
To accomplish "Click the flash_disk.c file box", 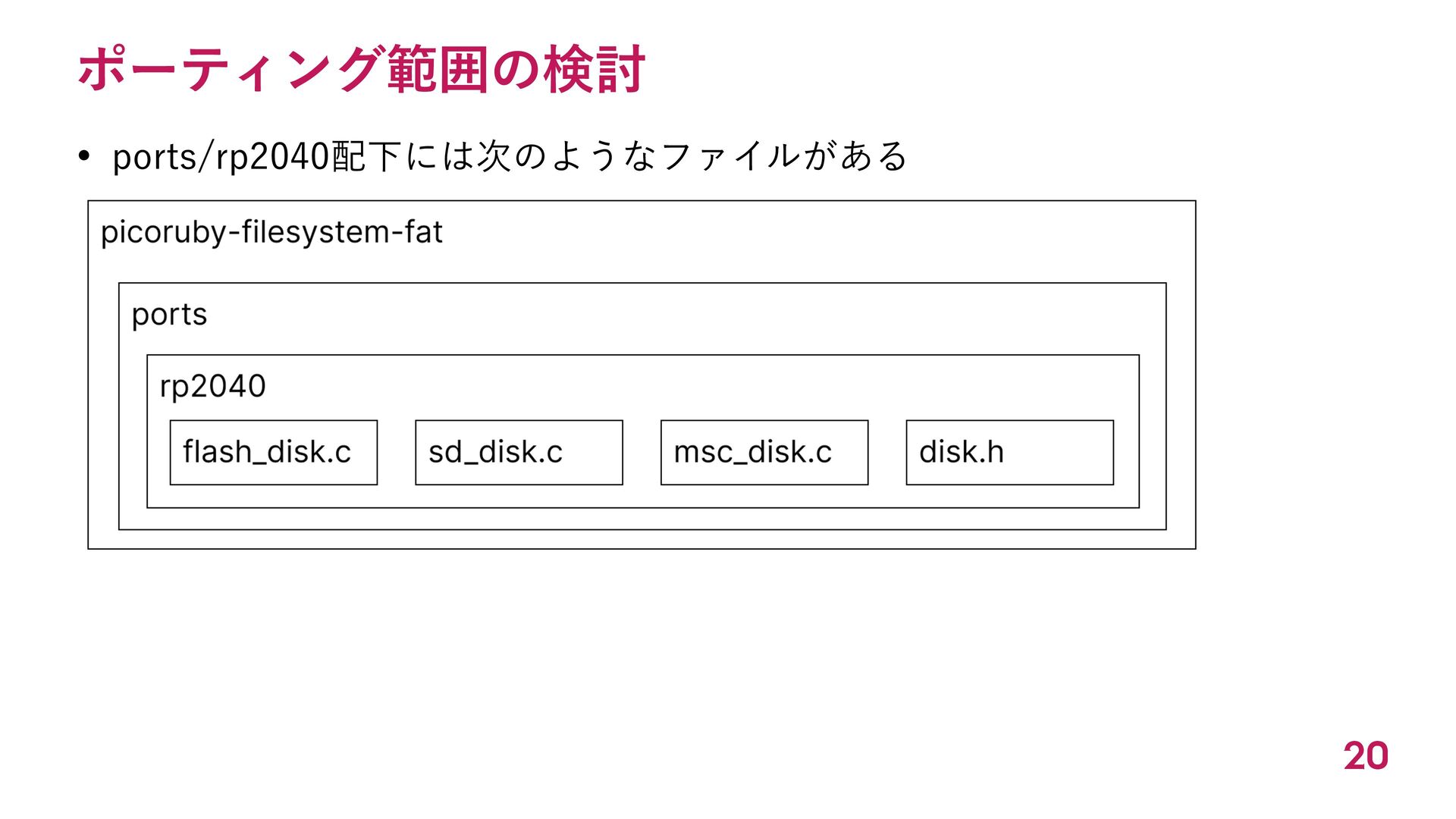I will [274, 453].
